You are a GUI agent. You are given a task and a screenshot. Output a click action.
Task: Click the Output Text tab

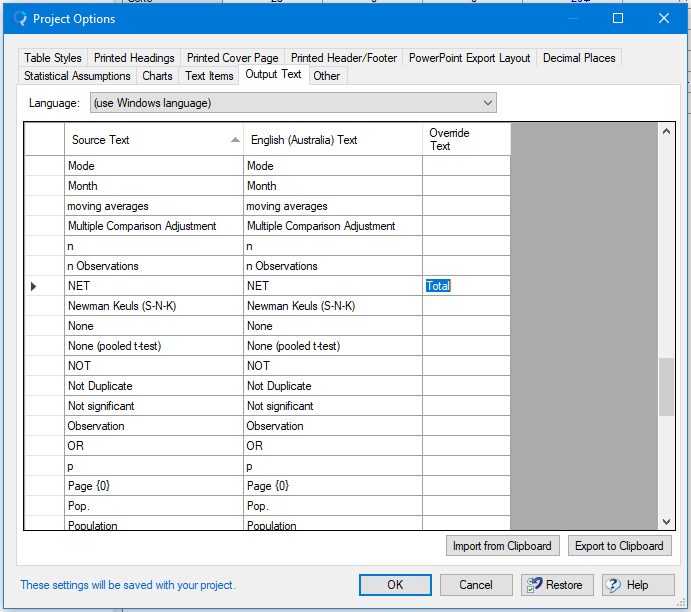[273, 74]
